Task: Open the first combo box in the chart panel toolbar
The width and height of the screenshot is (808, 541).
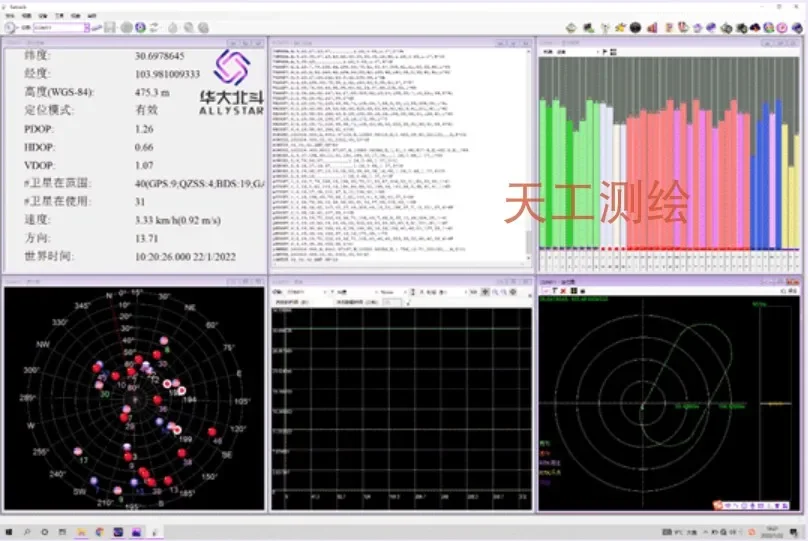Action: [x=306, y=292]
